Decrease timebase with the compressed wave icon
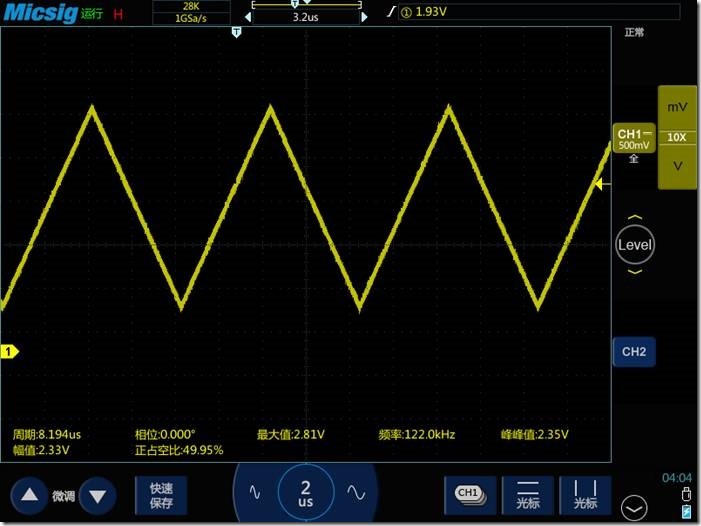This screenshot has width=701, height=526. click(255, 492)
